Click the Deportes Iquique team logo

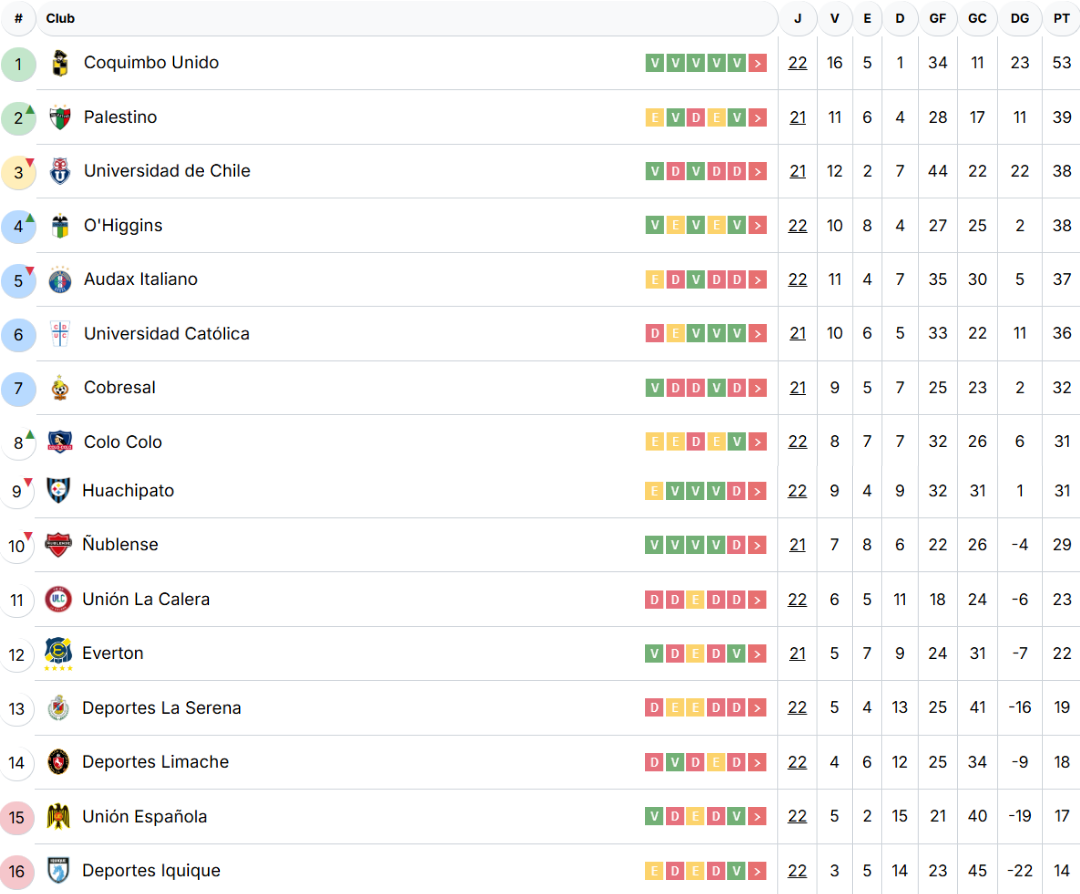(x=59, y=871)
